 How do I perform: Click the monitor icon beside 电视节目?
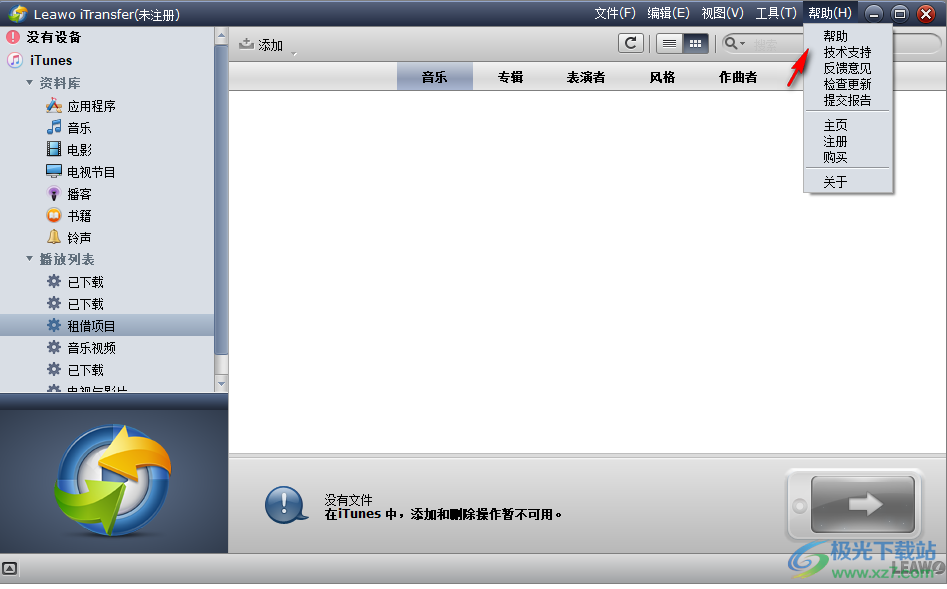[x=54, y=171]
